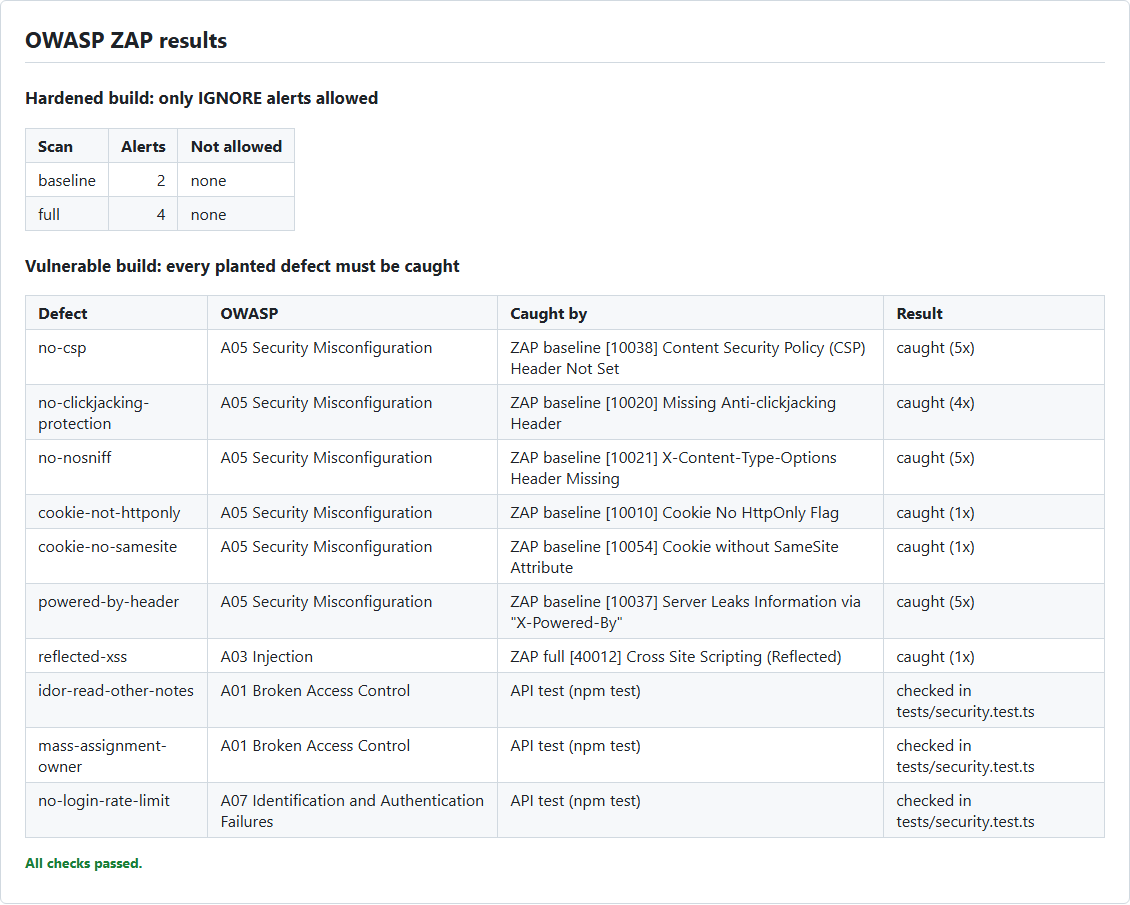1130x905 pixels.
Task: Click 'A05 Security Misconfiguration' in no-csp row
Action: pos(352,357)
